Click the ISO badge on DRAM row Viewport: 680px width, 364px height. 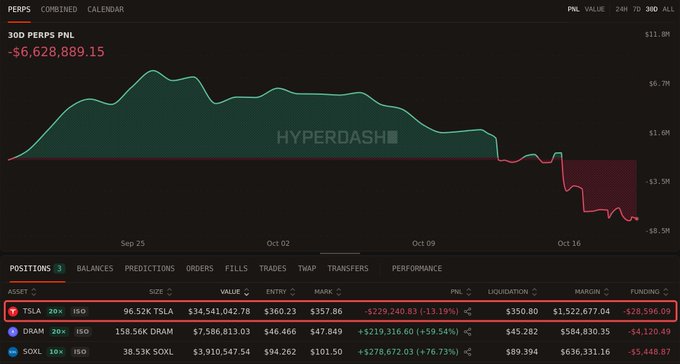coord(82,332)
